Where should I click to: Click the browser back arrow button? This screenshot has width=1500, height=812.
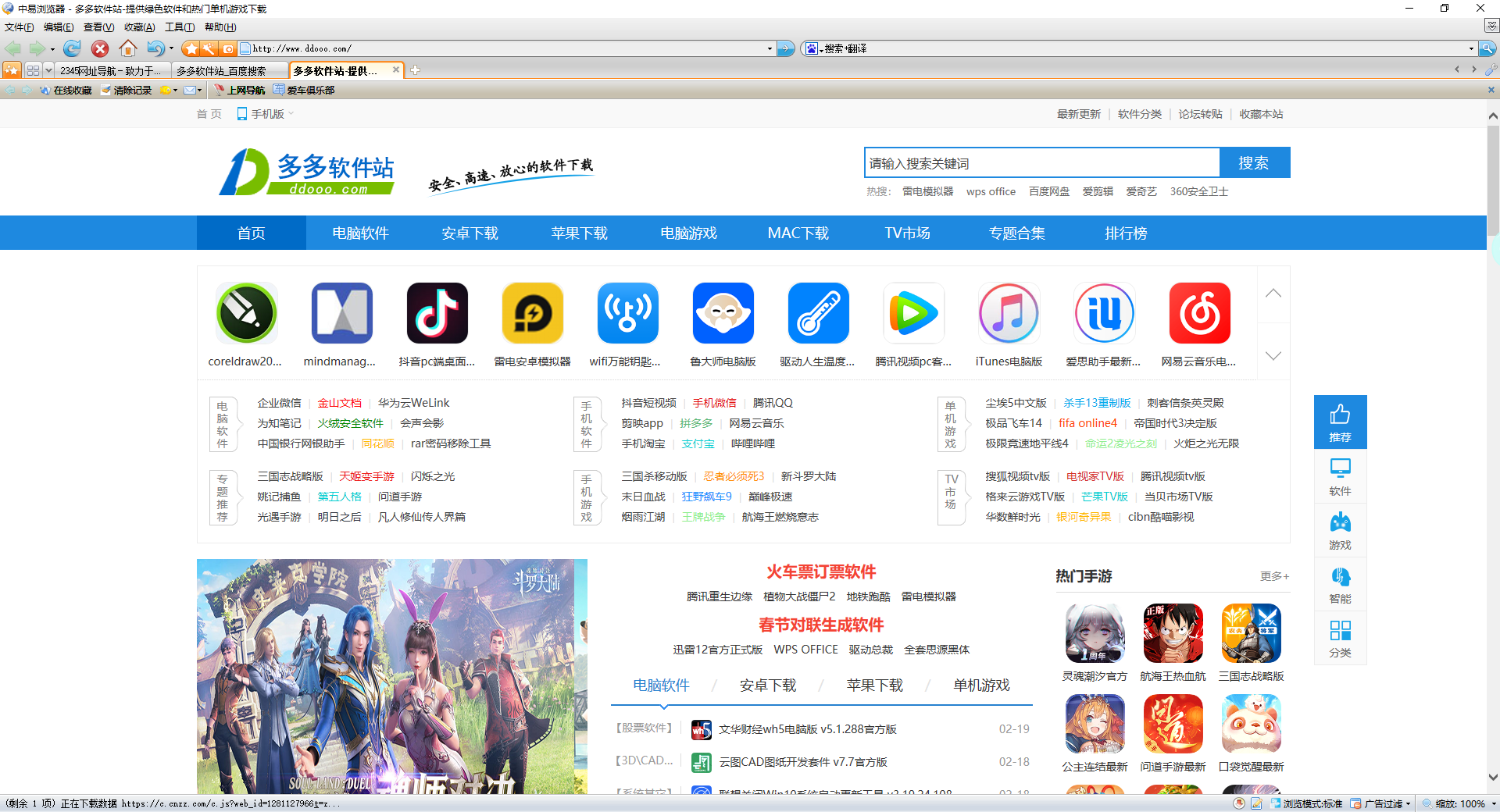pos(13,48)
